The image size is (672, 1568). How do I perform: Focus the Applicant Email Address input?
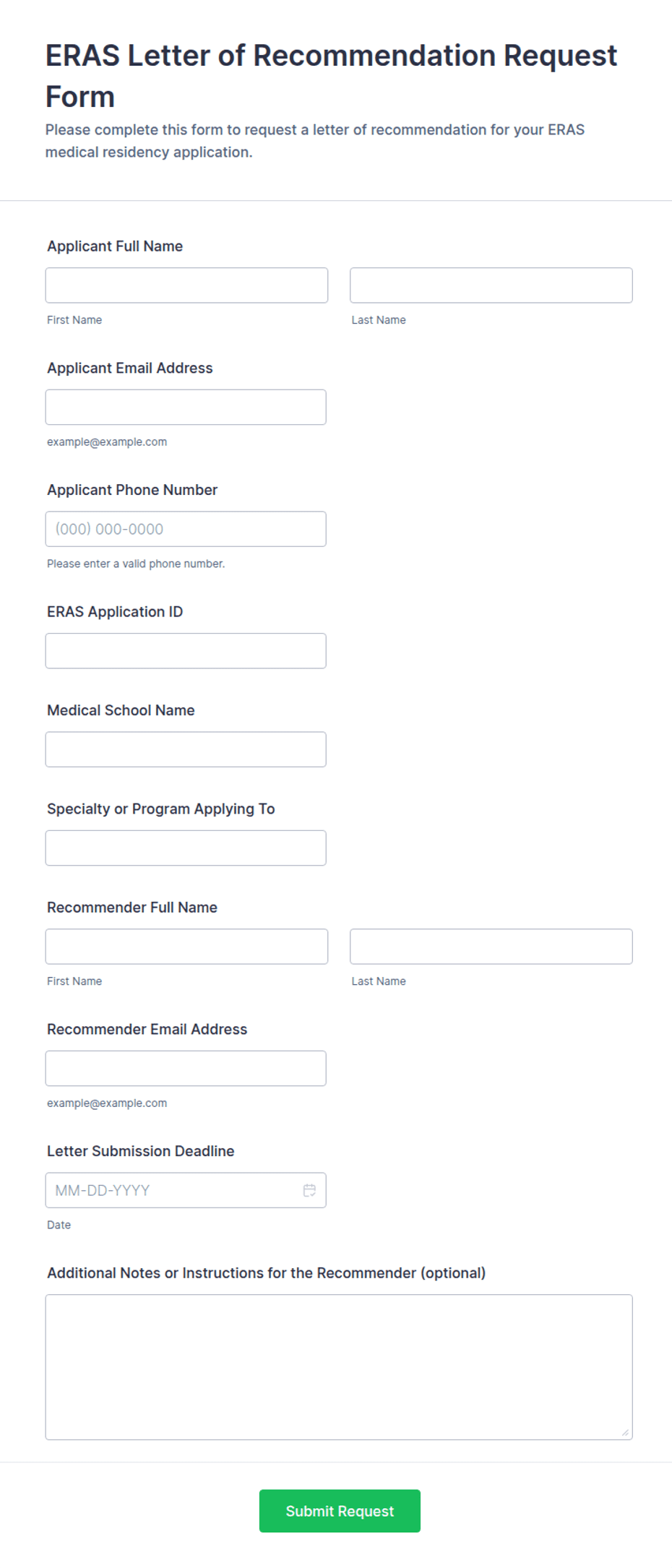coord(186,408)
